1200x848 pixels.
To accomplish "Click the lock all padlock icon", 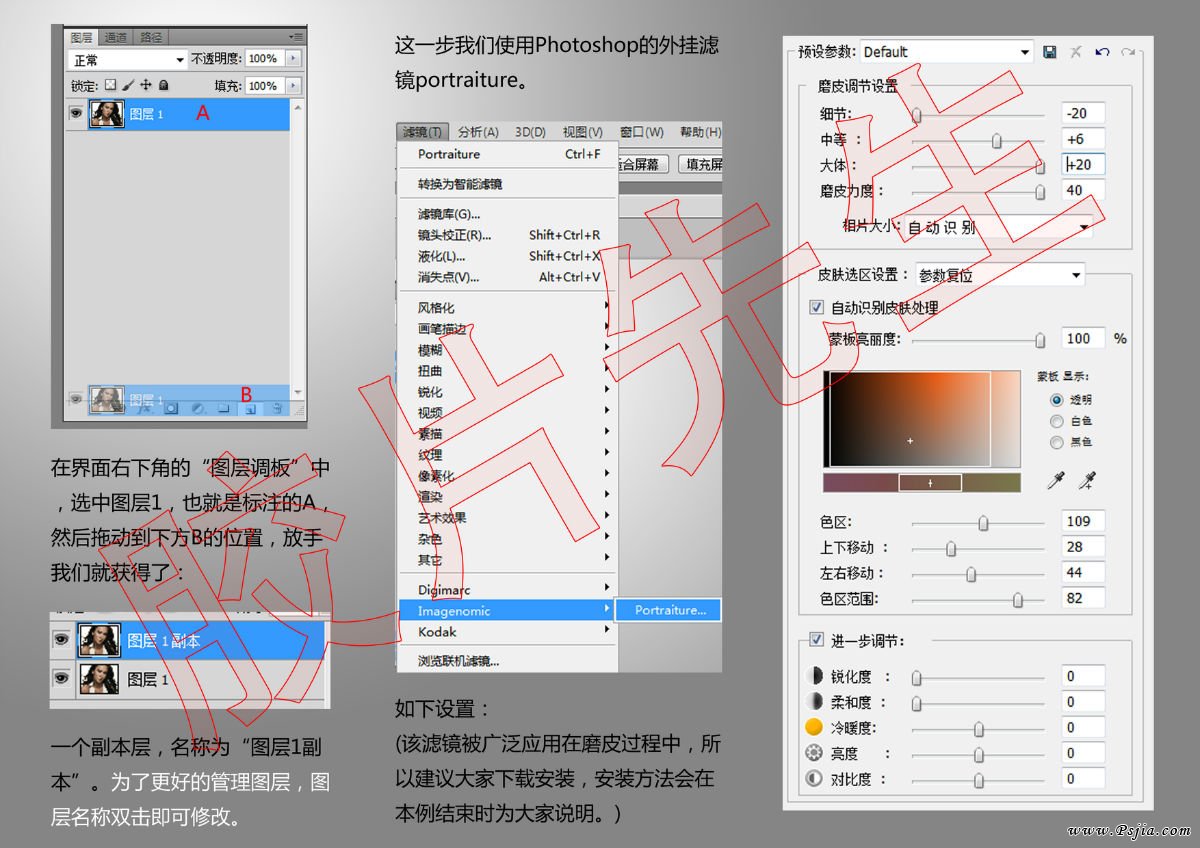I will pyautogui.click(x=163, y=86).
